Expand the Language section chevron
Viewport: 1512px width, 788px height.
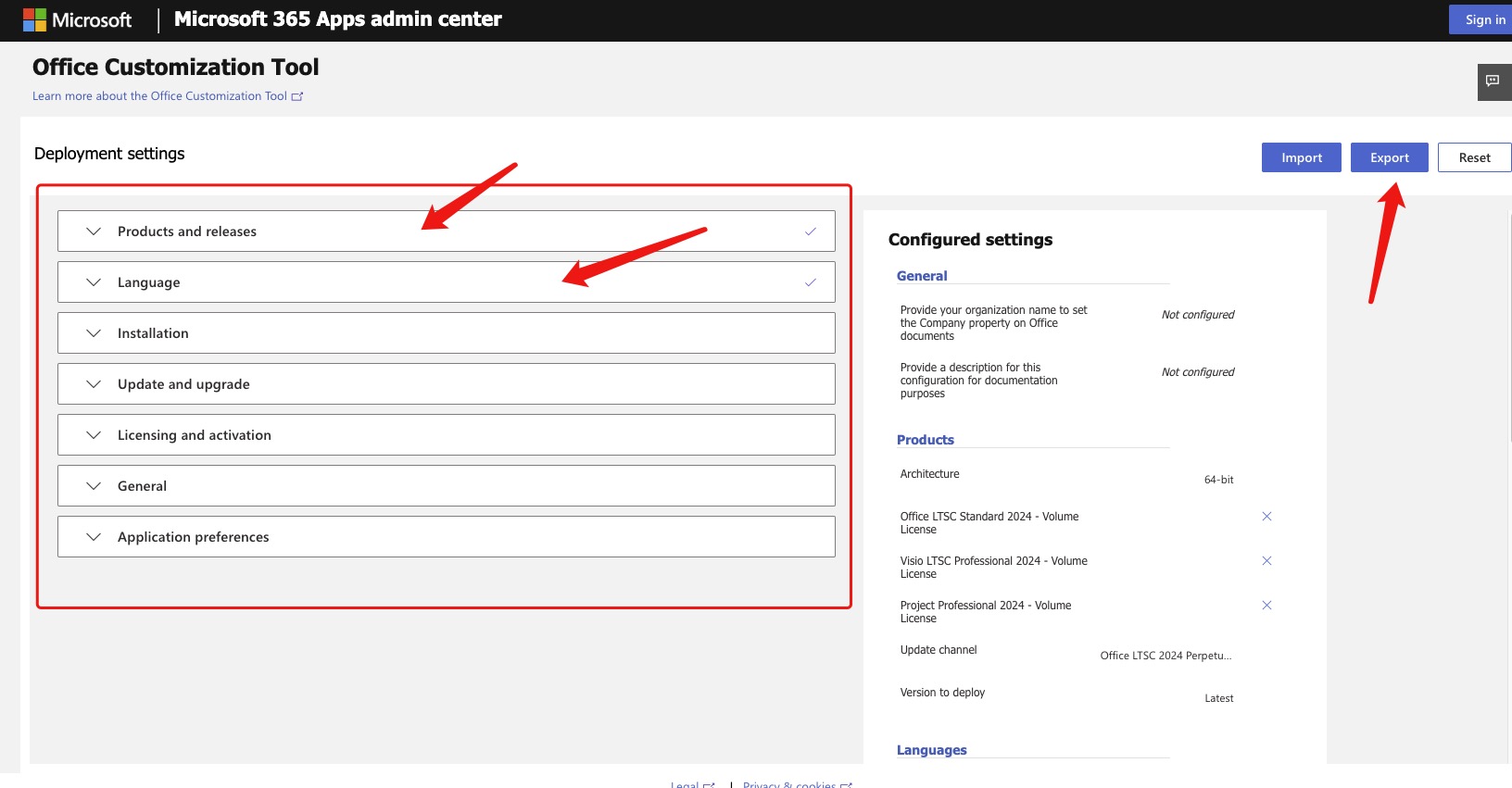tap(94, 282)
